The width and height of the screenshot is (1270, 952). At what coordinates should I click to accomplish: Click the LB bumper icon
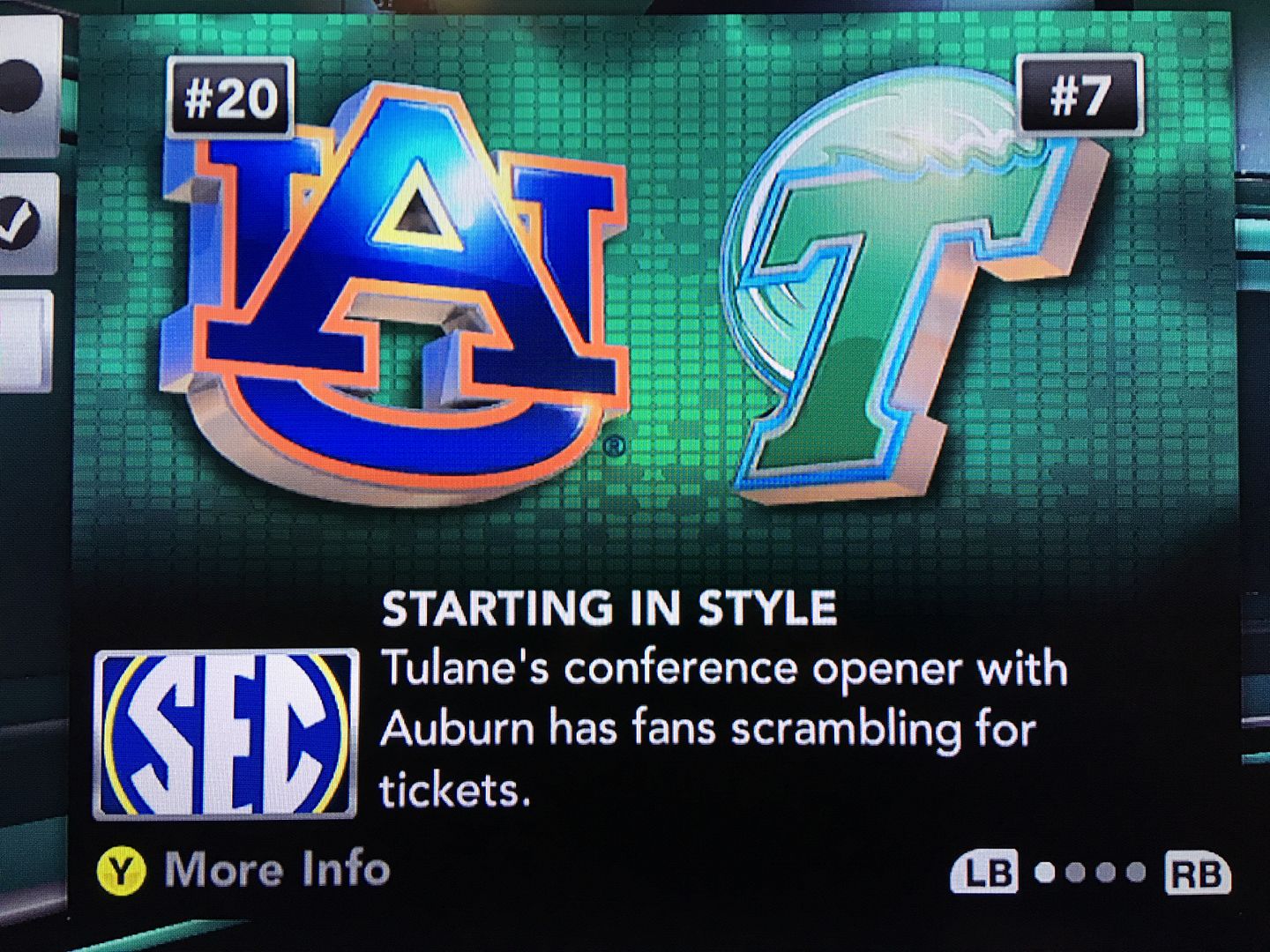click(984, 874)
